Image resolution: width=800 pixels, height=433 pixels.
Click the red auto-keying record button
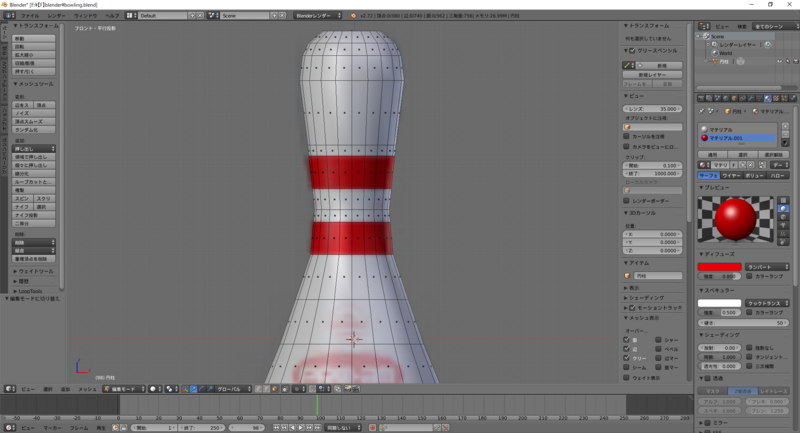tap(372, 427)
